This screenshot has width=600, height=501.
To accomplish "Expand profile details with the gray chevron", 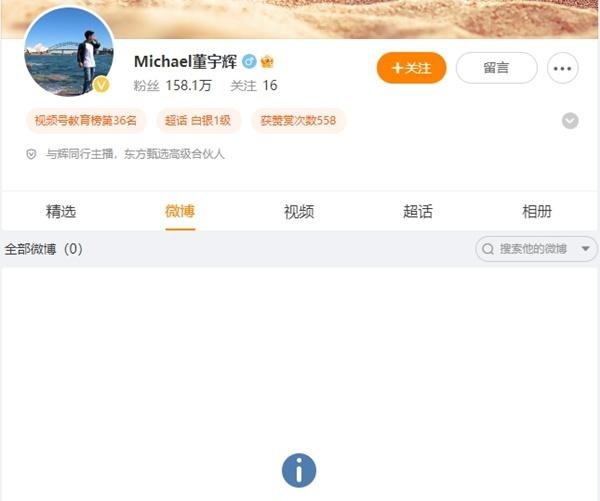I will pos(570,121).
